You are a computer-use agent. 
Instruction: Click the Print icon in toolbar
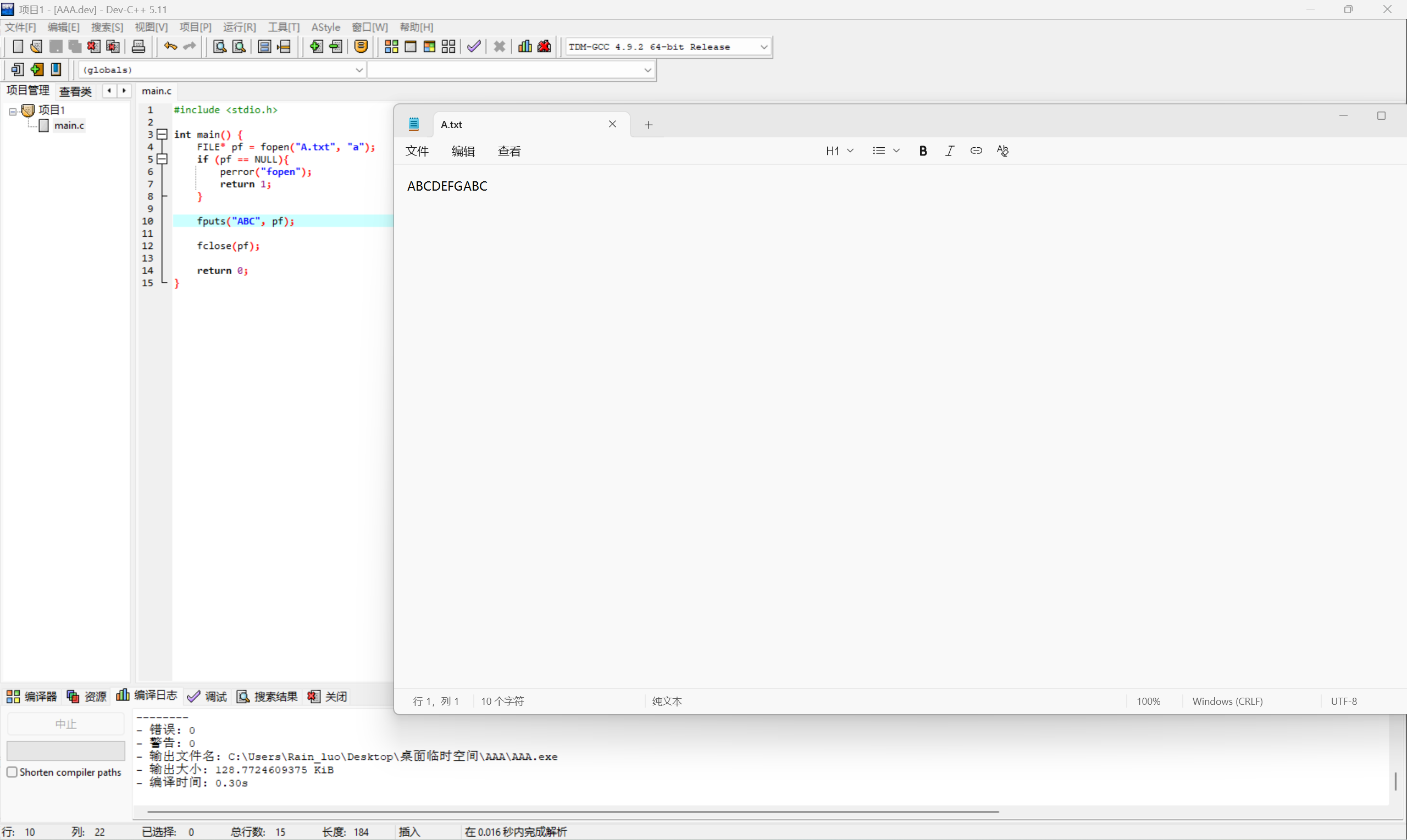138,47
